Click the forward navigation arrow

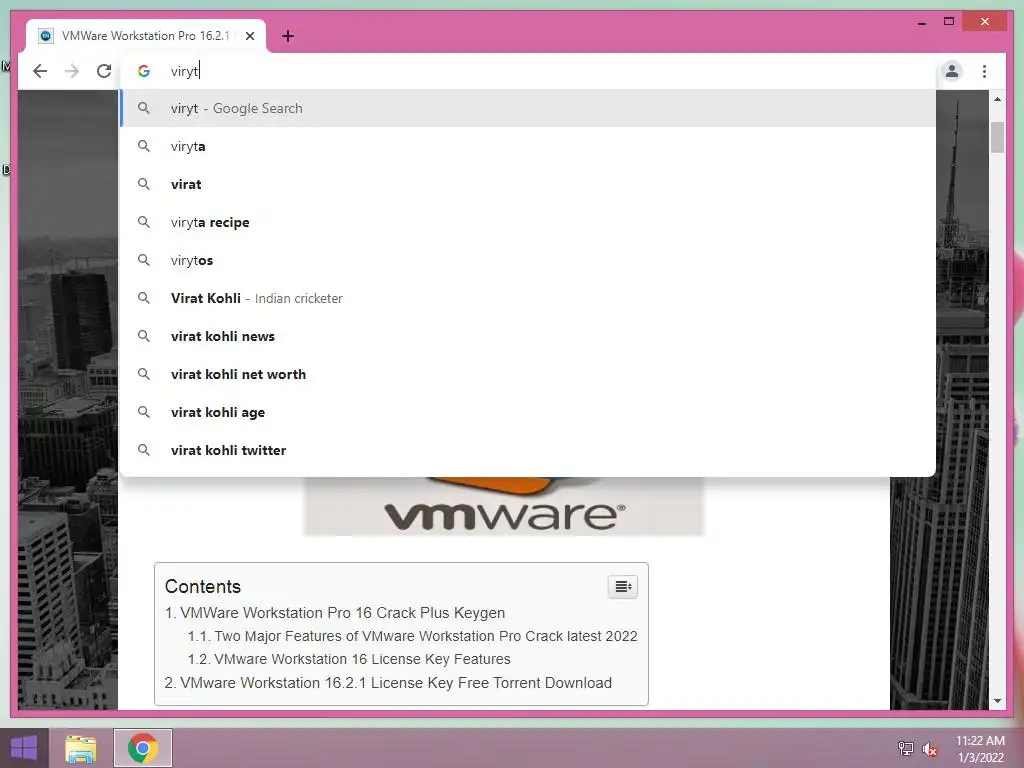pyautogui.click(x=72, y=71)
